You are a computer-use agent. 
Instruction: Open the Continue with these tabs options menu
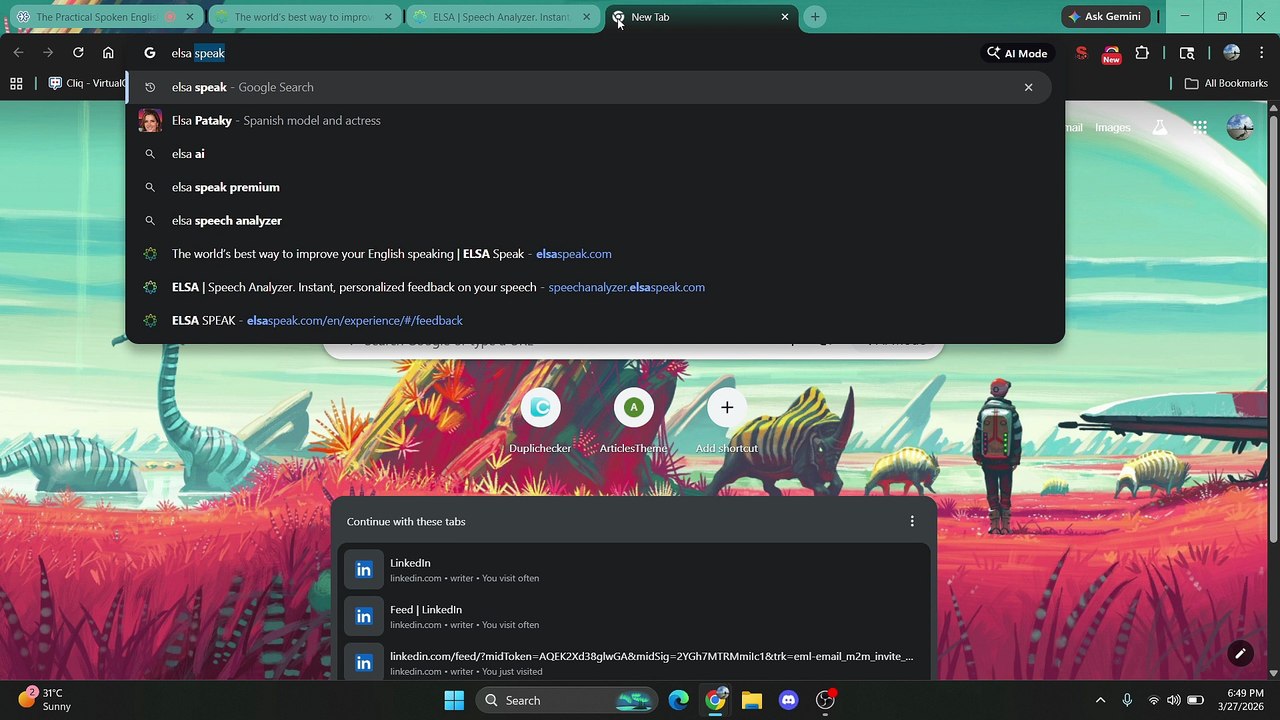click(912, 521)
